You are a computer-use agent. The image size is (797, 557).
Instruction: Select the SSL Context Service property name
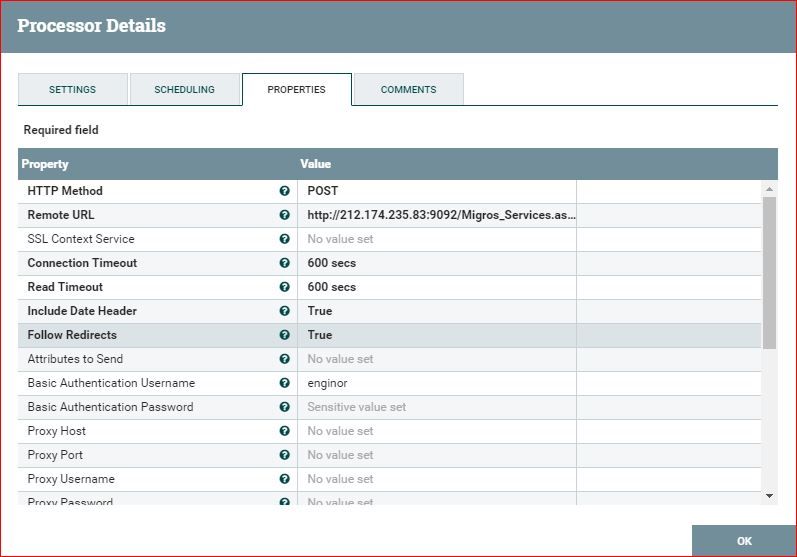click(x=81, y=239)
